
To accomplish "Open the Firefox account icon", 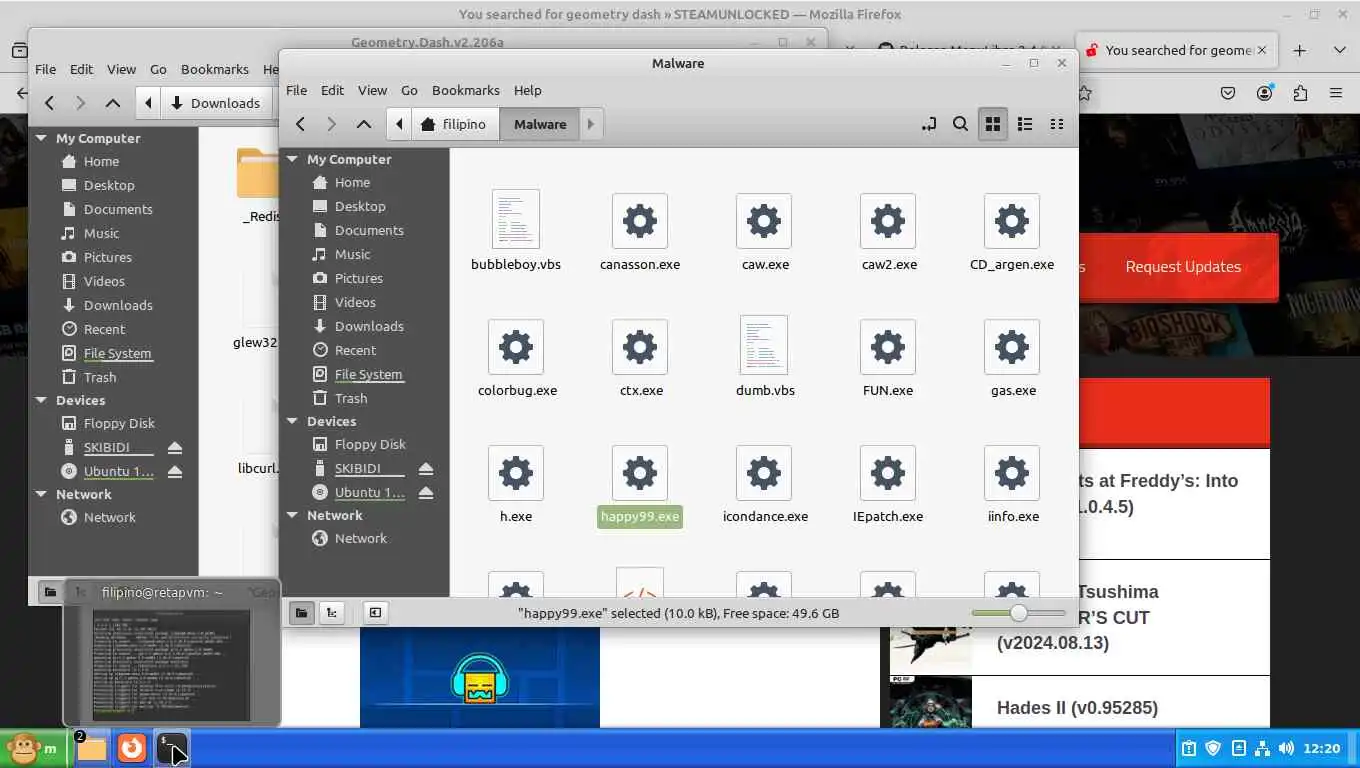I will 1265,93.
